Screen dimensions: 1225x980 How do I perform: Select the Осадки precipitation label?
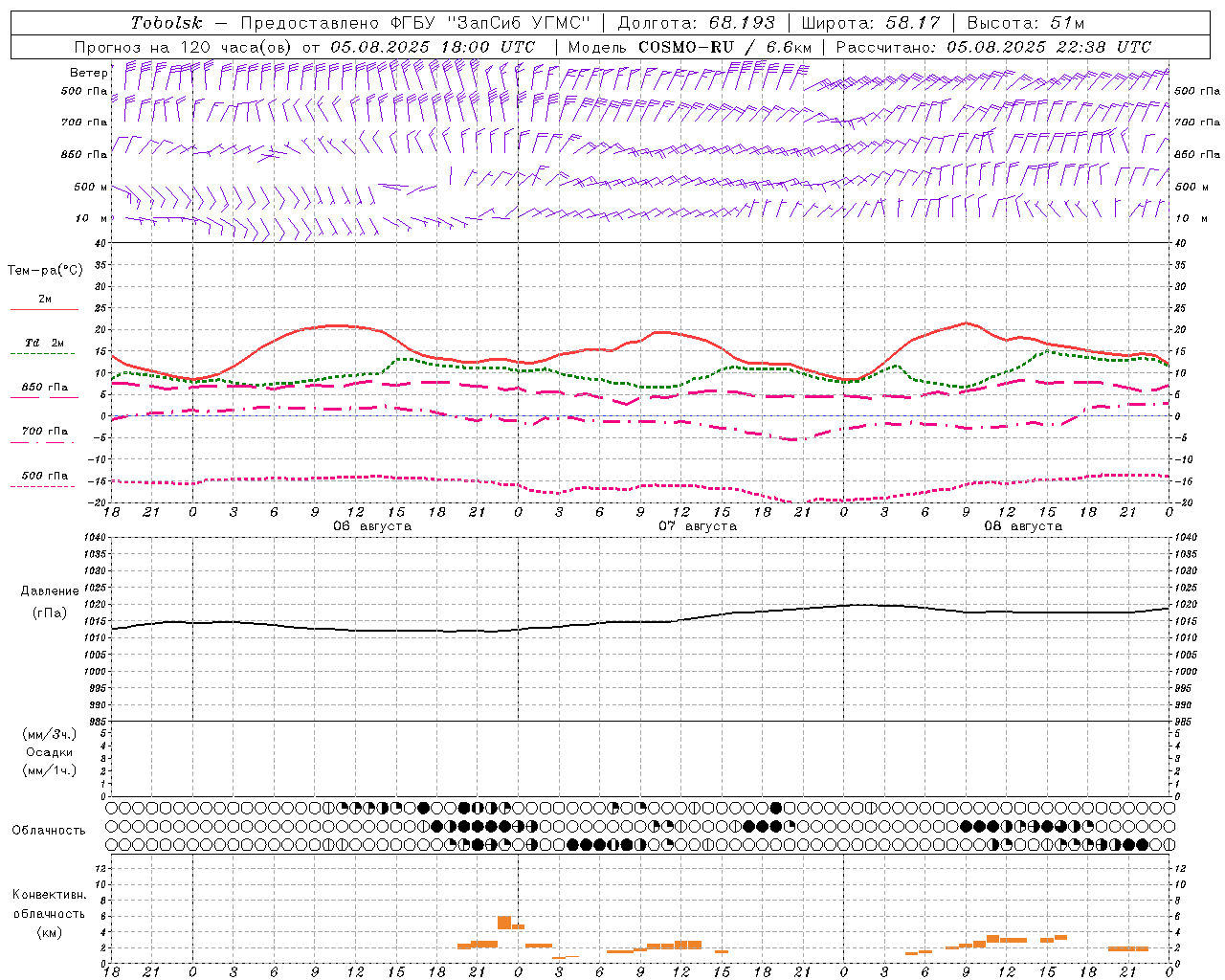pos(50,752)
